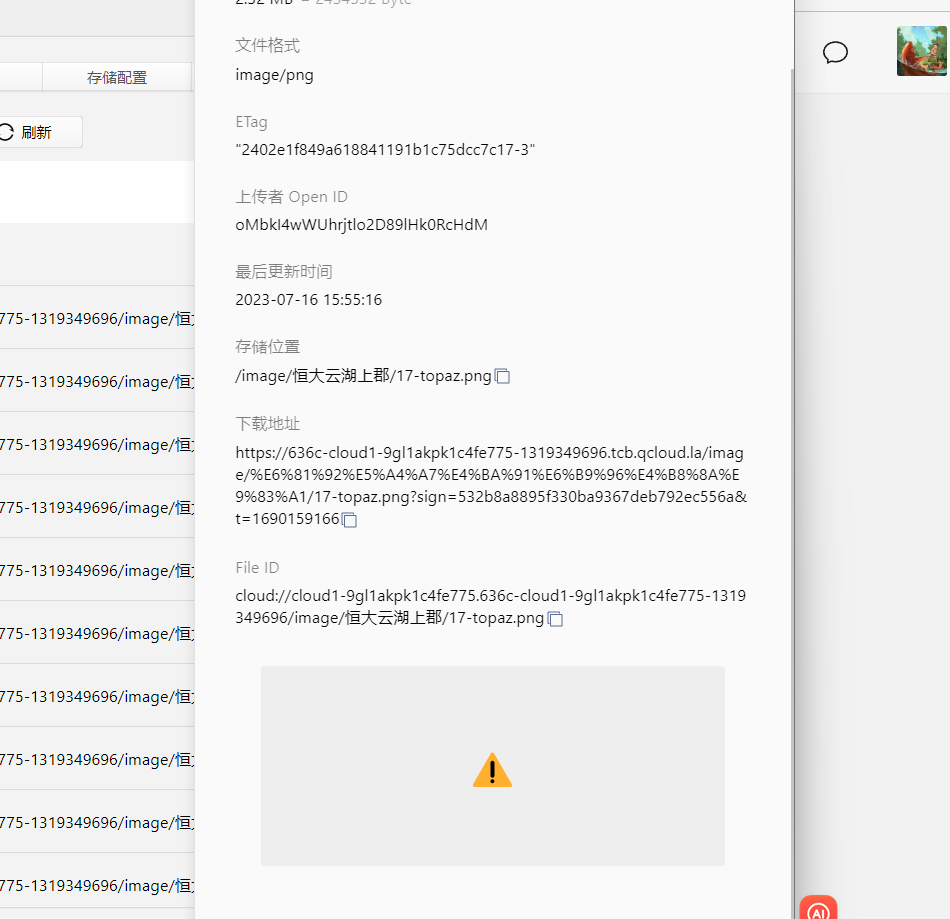The image size is (950, 919).
Task: Click the ETag value 2402e1f849a618841191b1c75dcc7c17-3
Action: (385, 150)
